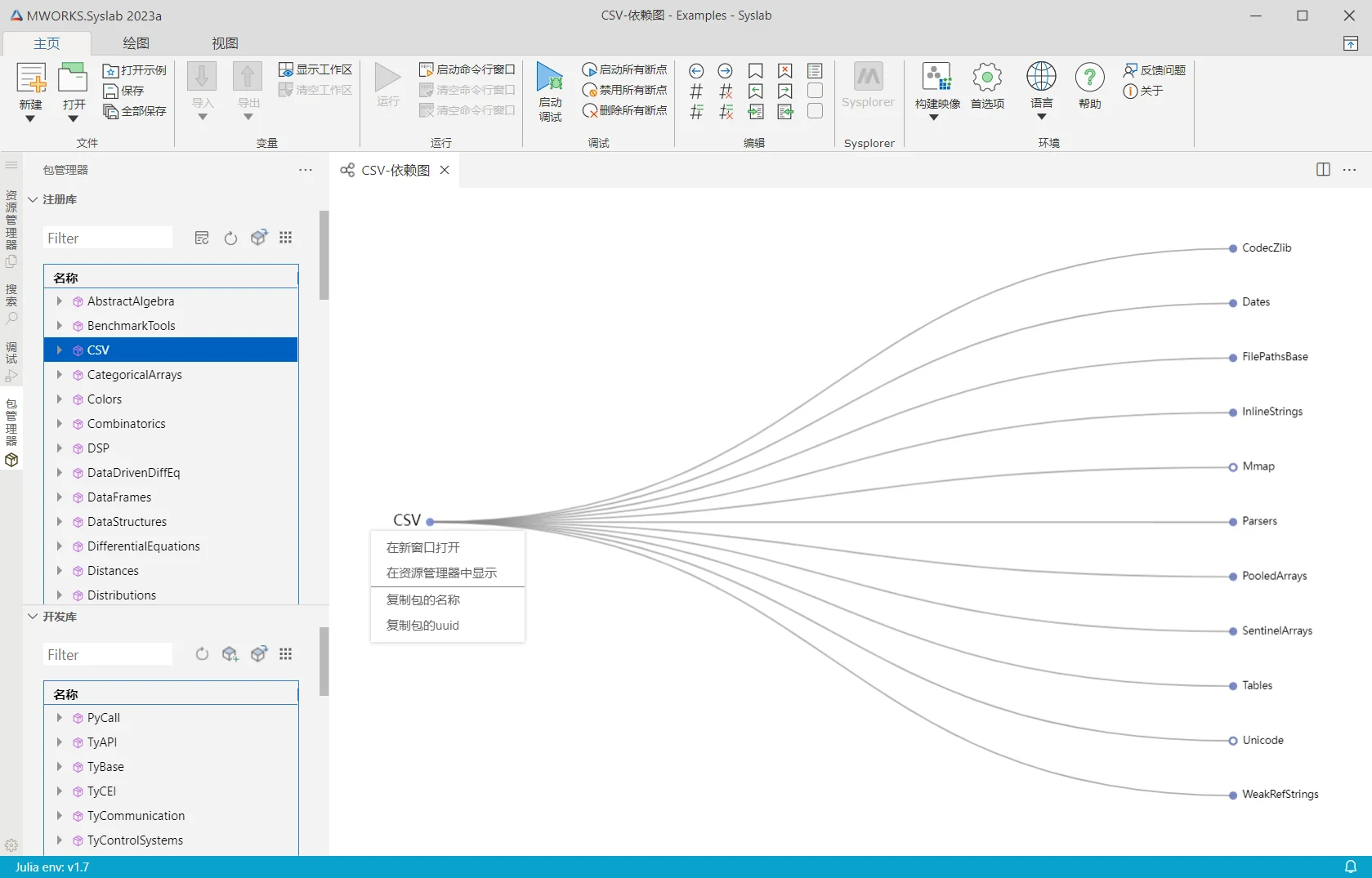Refresh the 开发库 package list

pos(202,654)
